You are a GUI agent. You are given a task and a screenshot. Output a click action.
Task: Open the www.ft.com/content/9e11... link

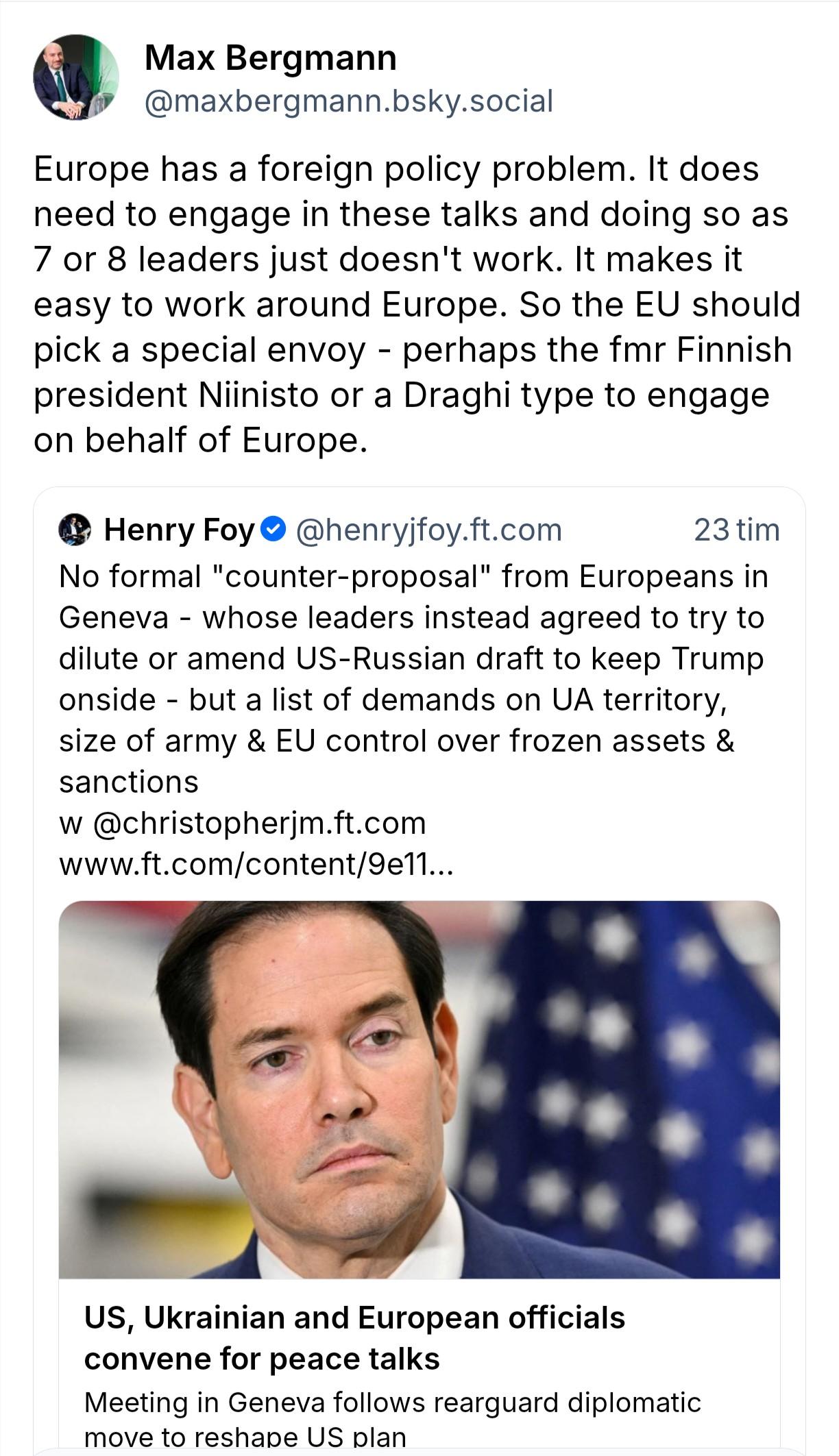point(256,864)
